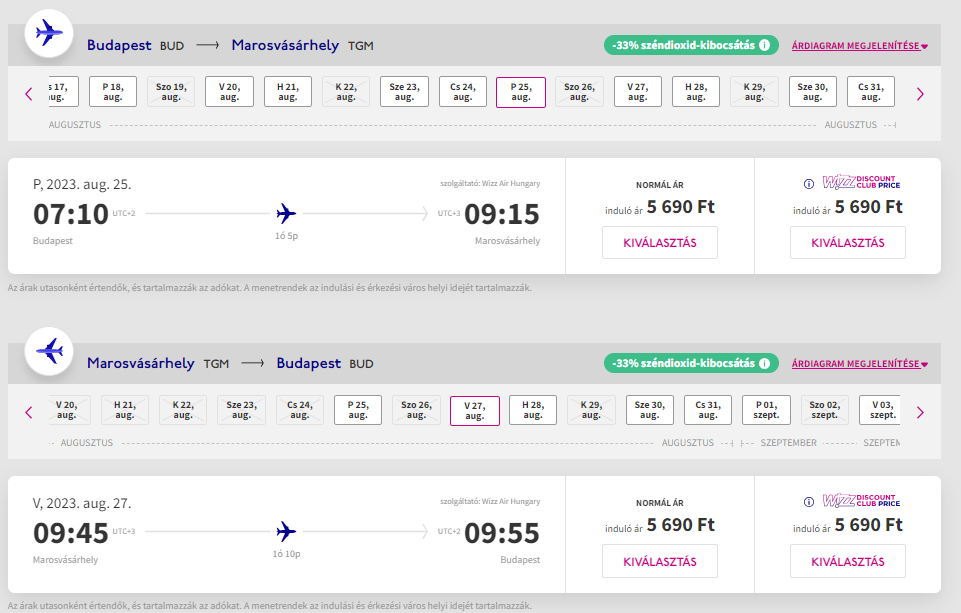961x613 pixels.
Task: Show earlier outbound dates with left arrow
Action: [x=28, y=93]
